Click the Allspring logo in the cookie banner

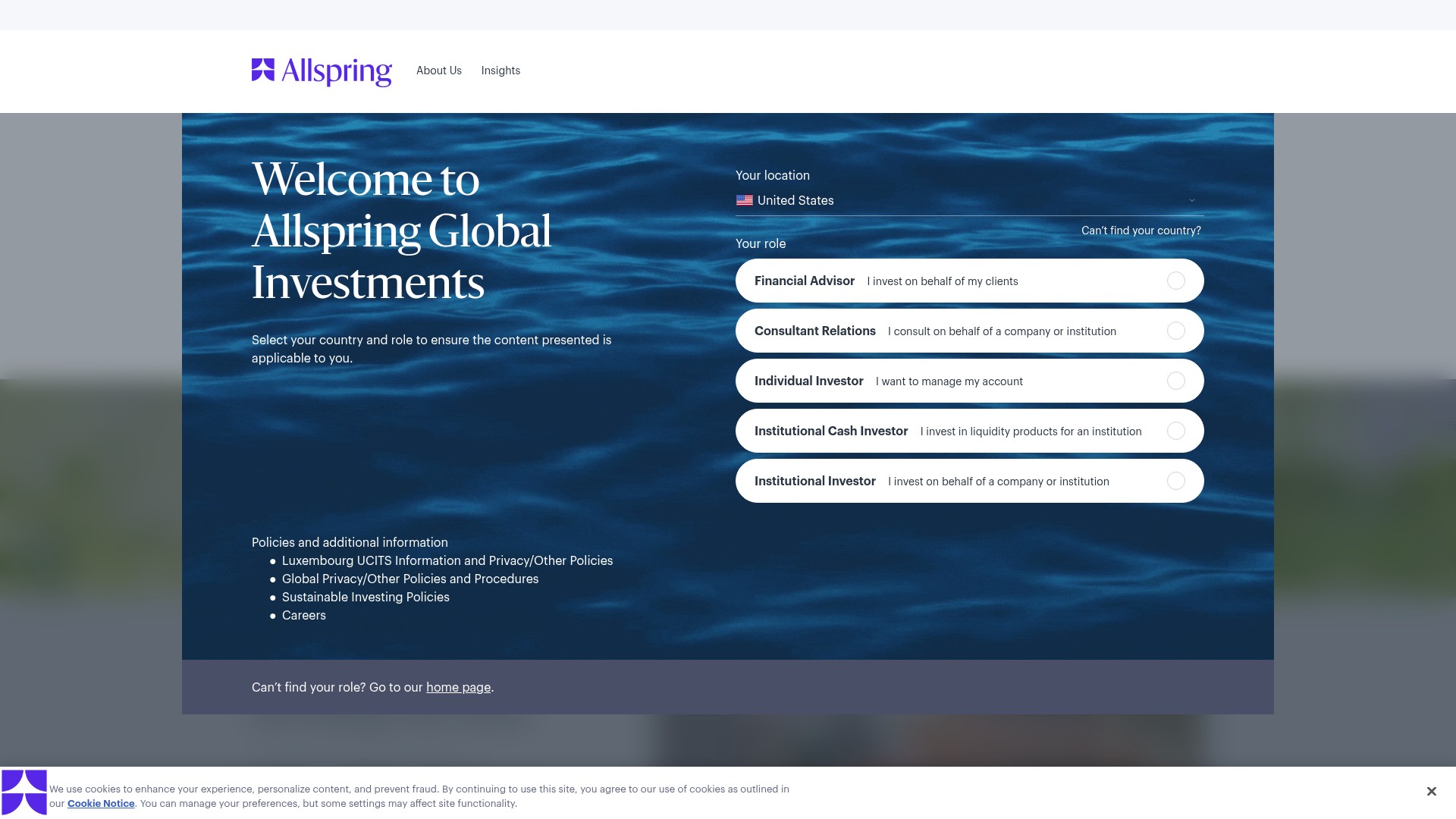pos(24,792)
